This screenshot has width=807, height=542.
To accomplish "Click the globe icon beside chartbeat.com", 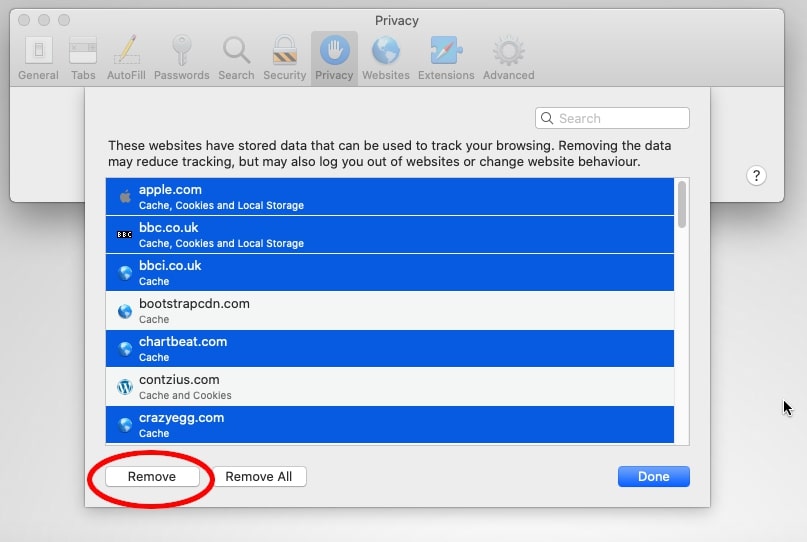I will pos(125,349).
